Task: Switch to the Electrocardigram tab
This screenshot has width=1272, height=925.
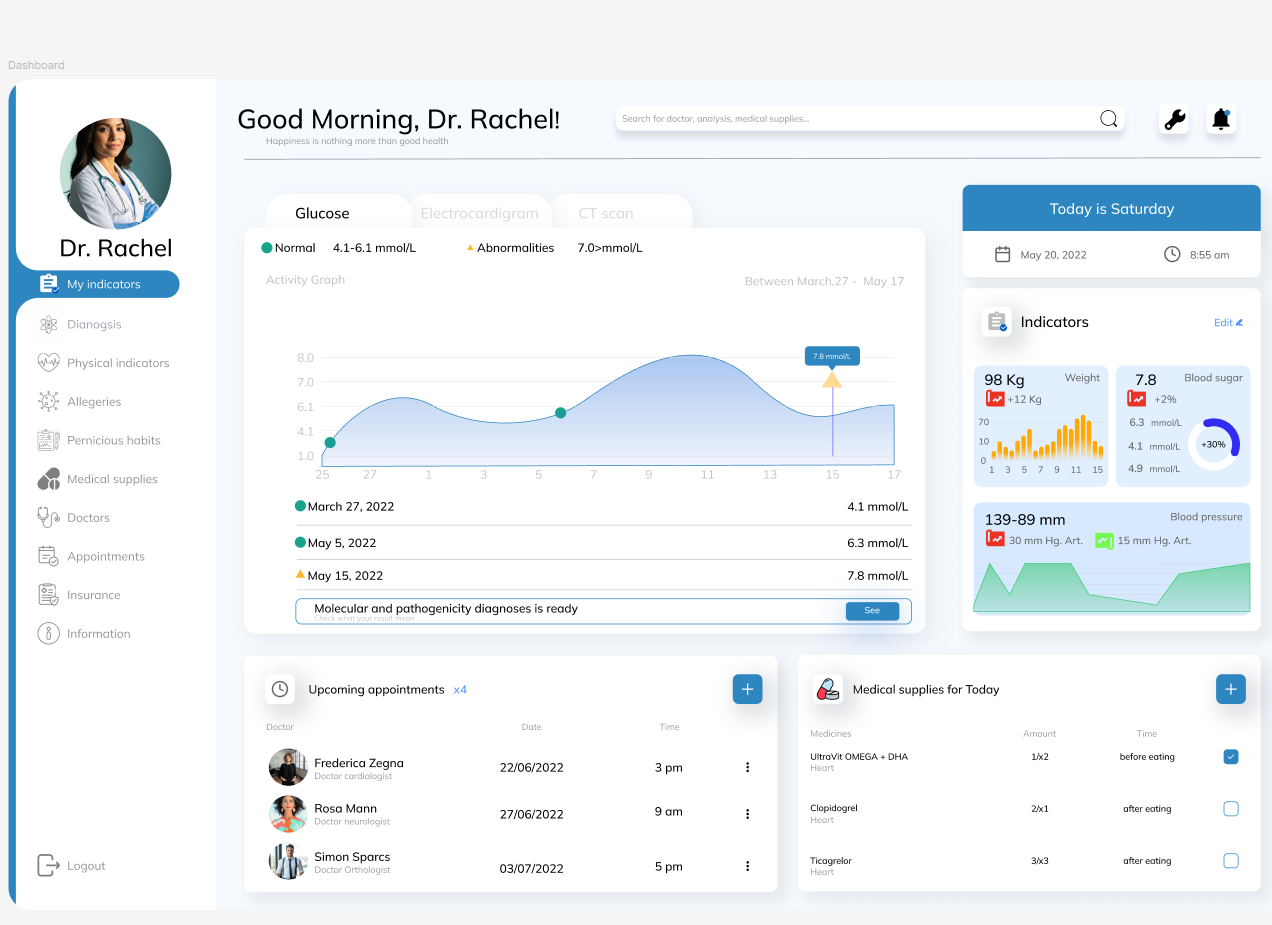Action: pos(481,212)
